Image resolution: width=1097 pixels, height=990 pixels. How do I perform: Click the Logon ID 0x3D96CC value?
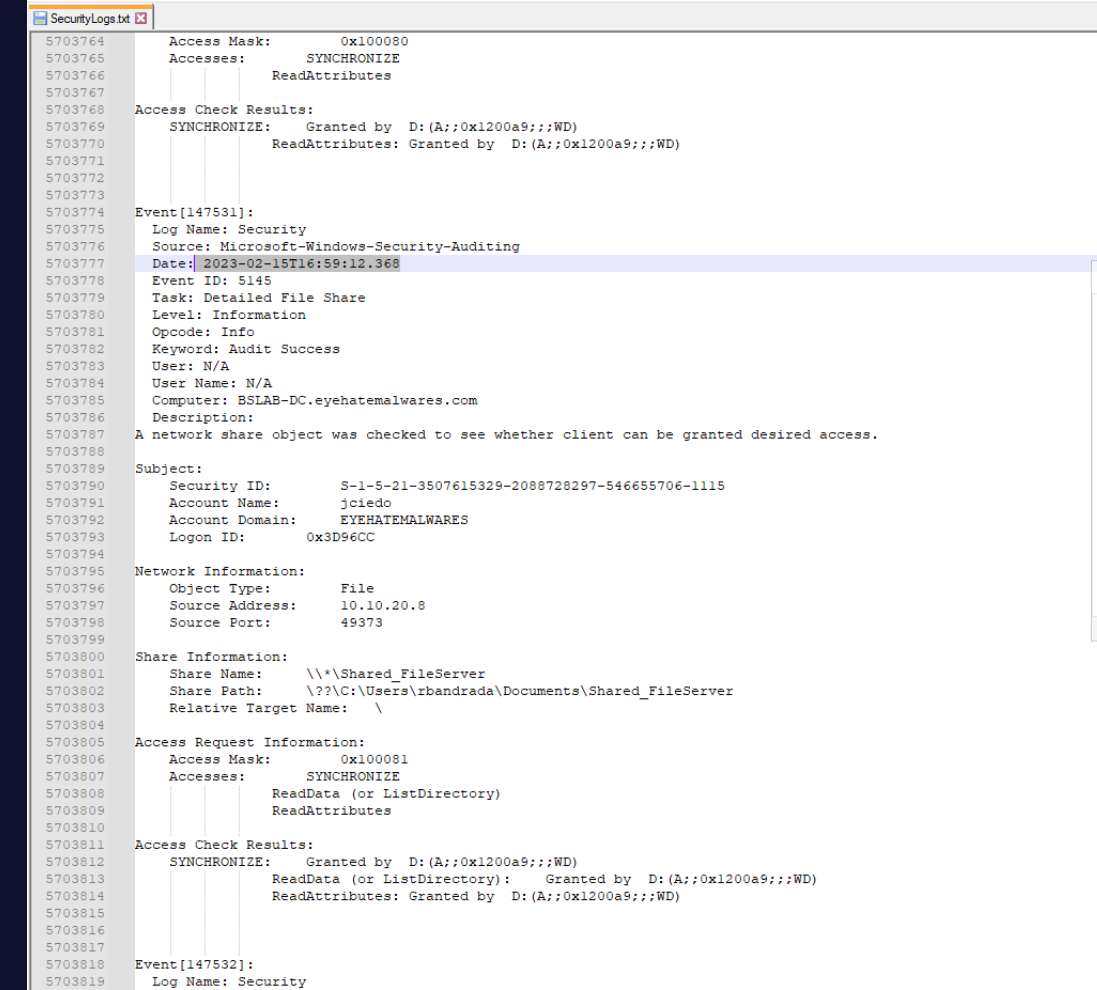(x=340, y=537)
